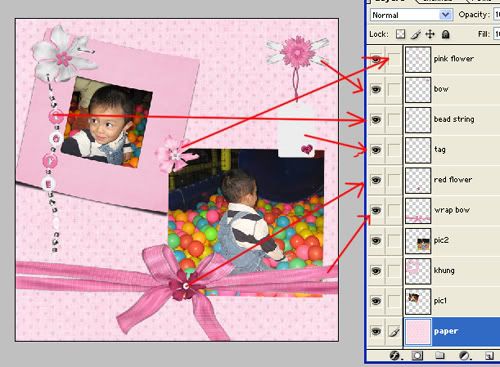This screenshot has height=367, width=500.
Task: Toggle link box of tag layer
Action: (394, 149)
